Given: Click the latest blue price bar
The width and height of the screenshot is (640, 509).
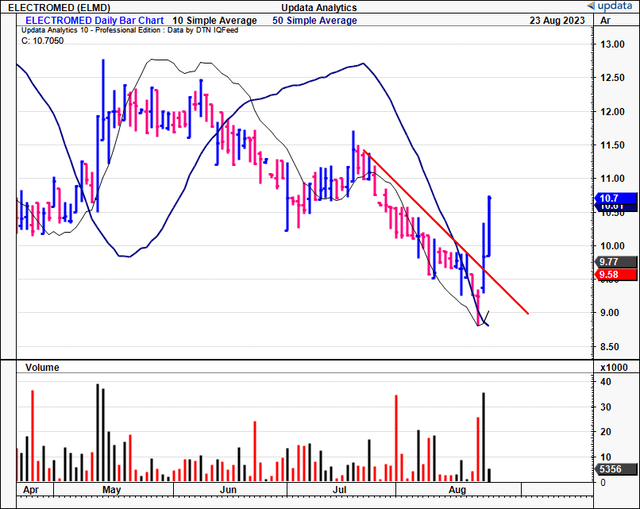Looking at the screenshot, I should [489, 227].
